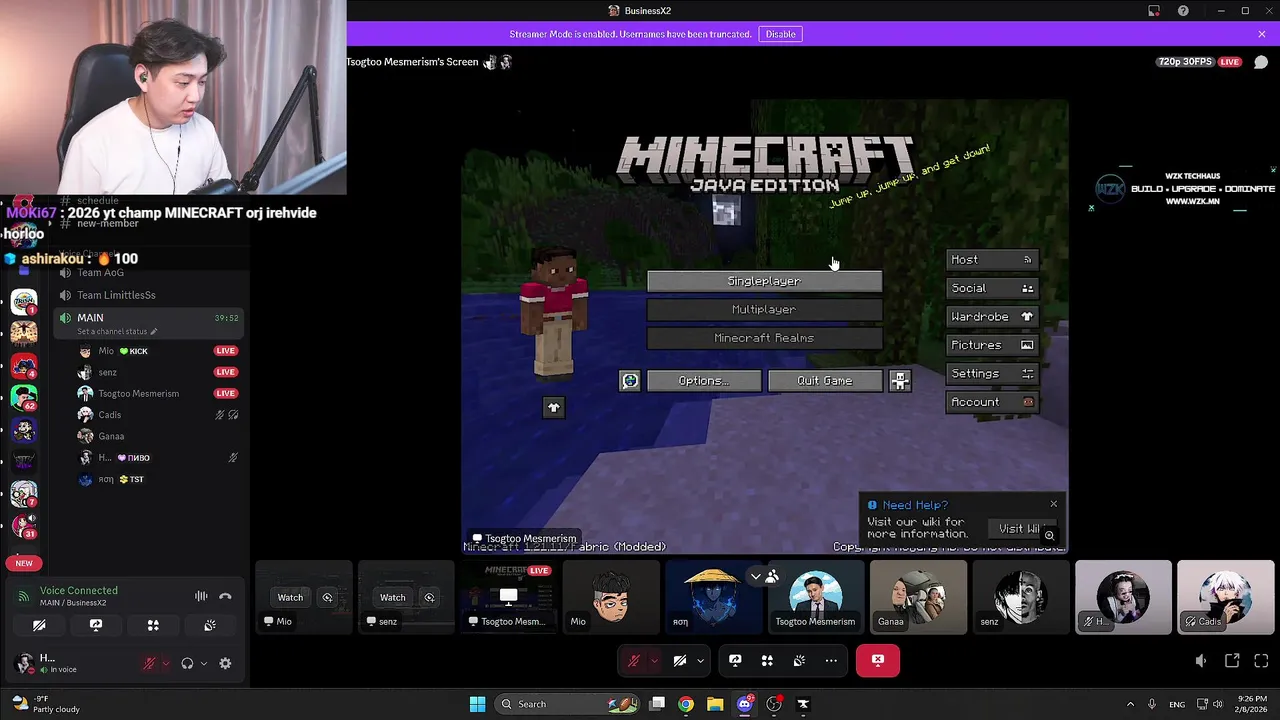Open the soundboard in voice panel
Image resolution: width=1280 pixels, height=720 pixels.
[x=210, y=625]
